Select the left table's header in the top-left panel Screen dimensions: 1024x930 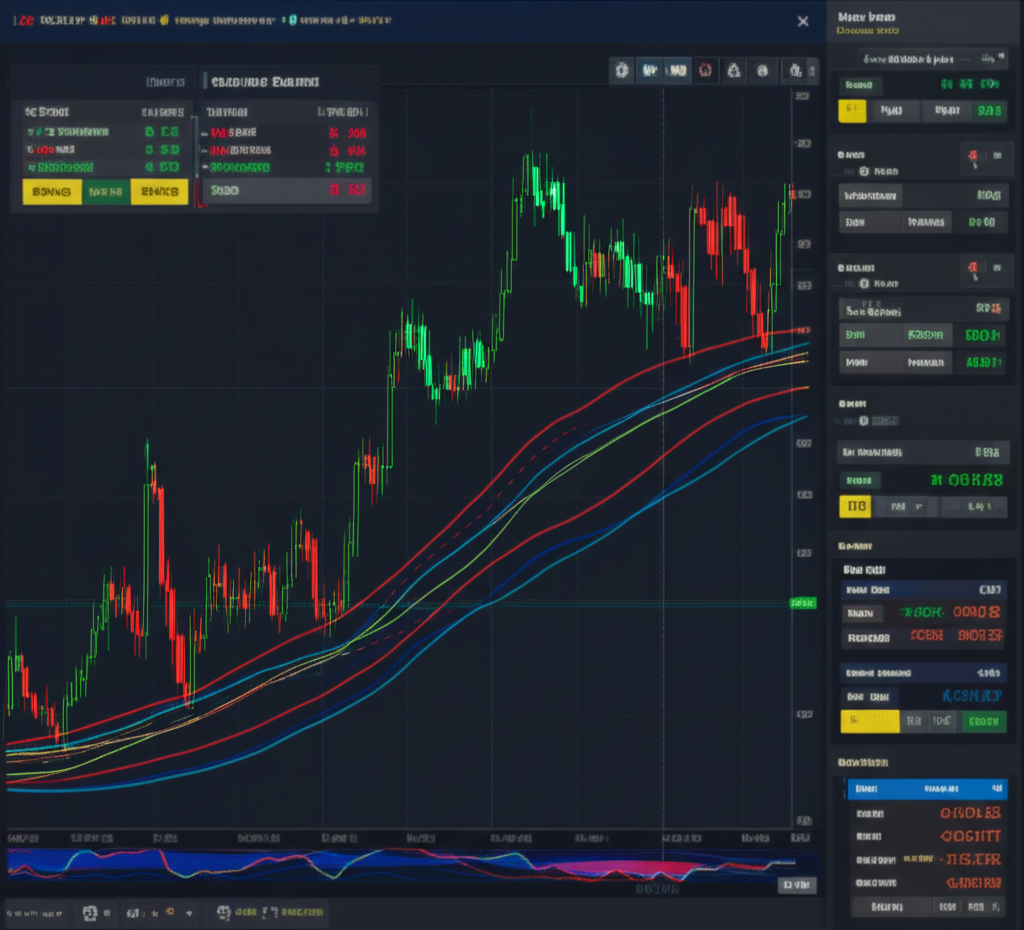165,81
